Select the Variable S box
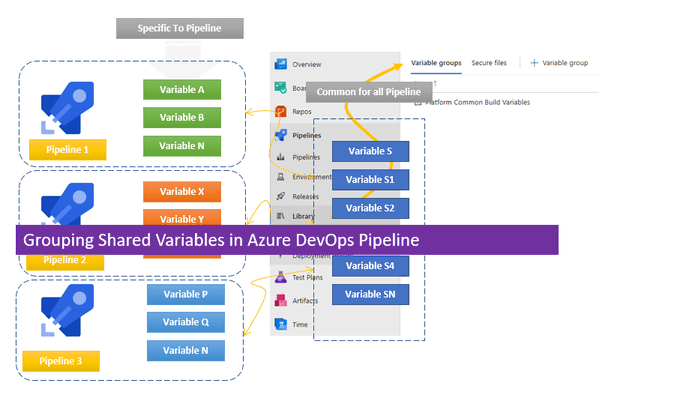680x407 pixels. [x=370, y=151]
